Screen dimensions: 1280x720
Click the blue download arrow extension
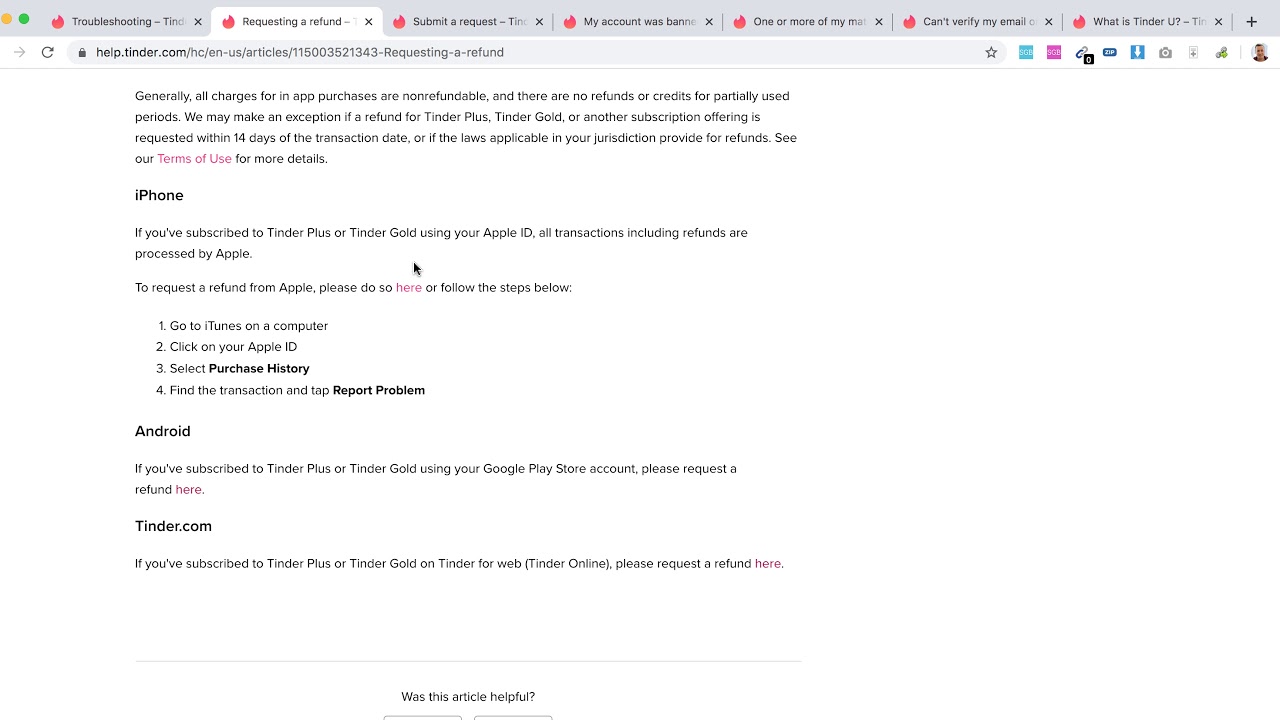coord(1138,52)
